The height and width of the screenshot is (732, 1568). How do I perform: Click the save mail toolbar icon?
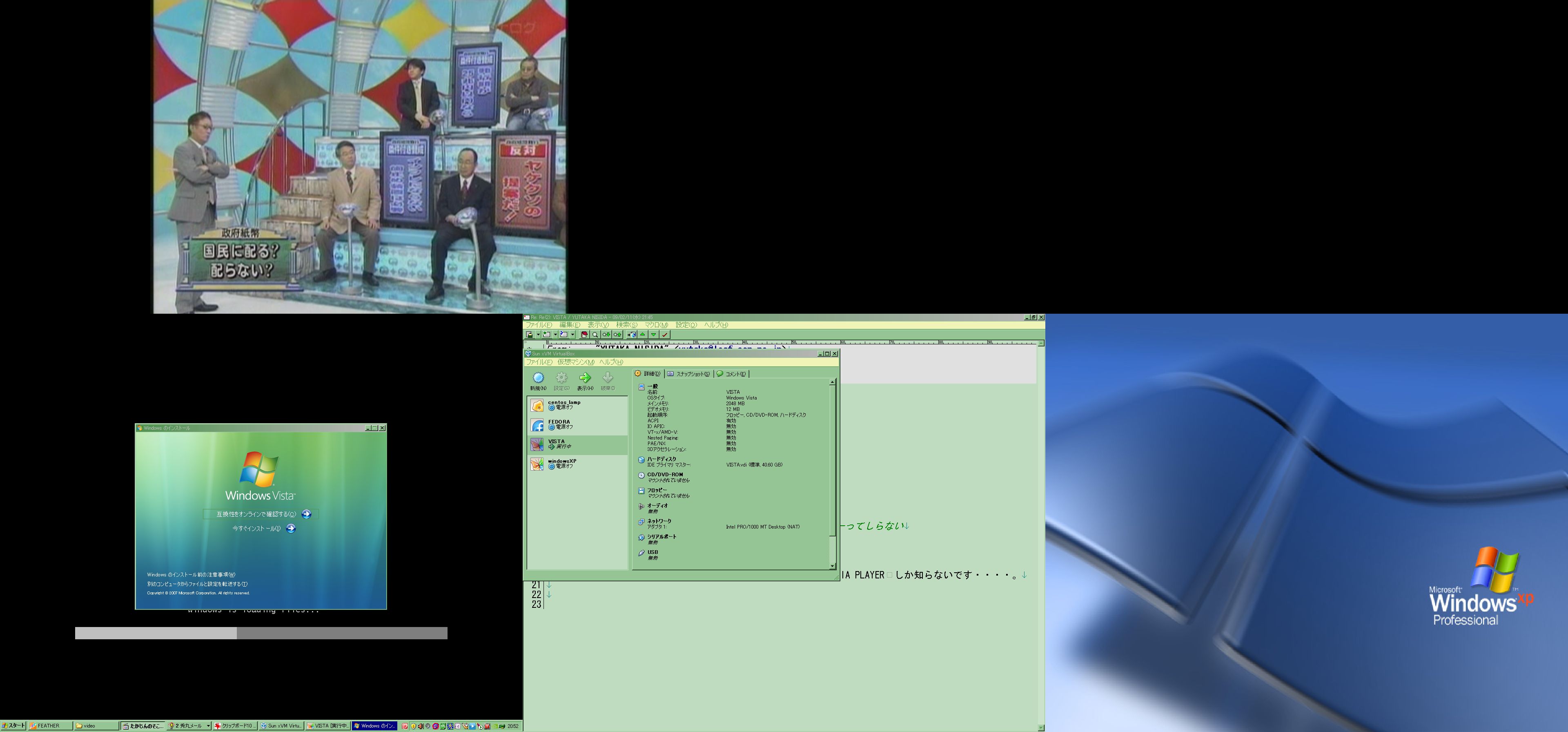530,334
